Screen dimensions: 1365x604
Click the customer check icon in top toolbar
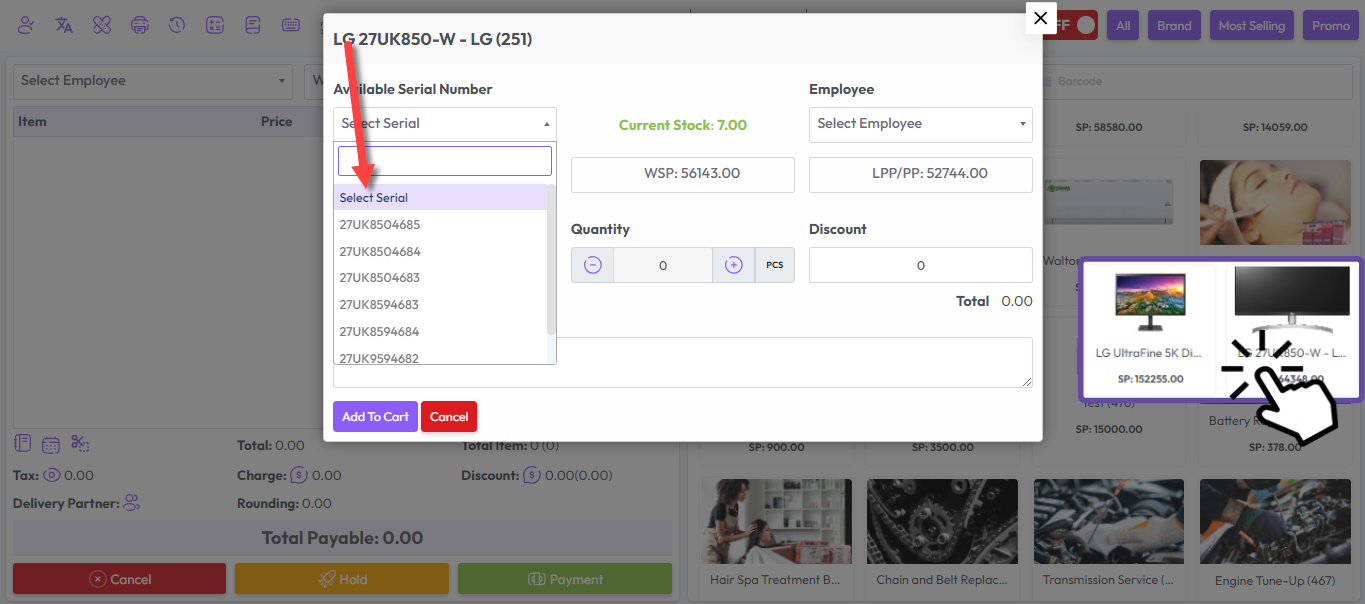pyautogui.click(x=26, y=25)
